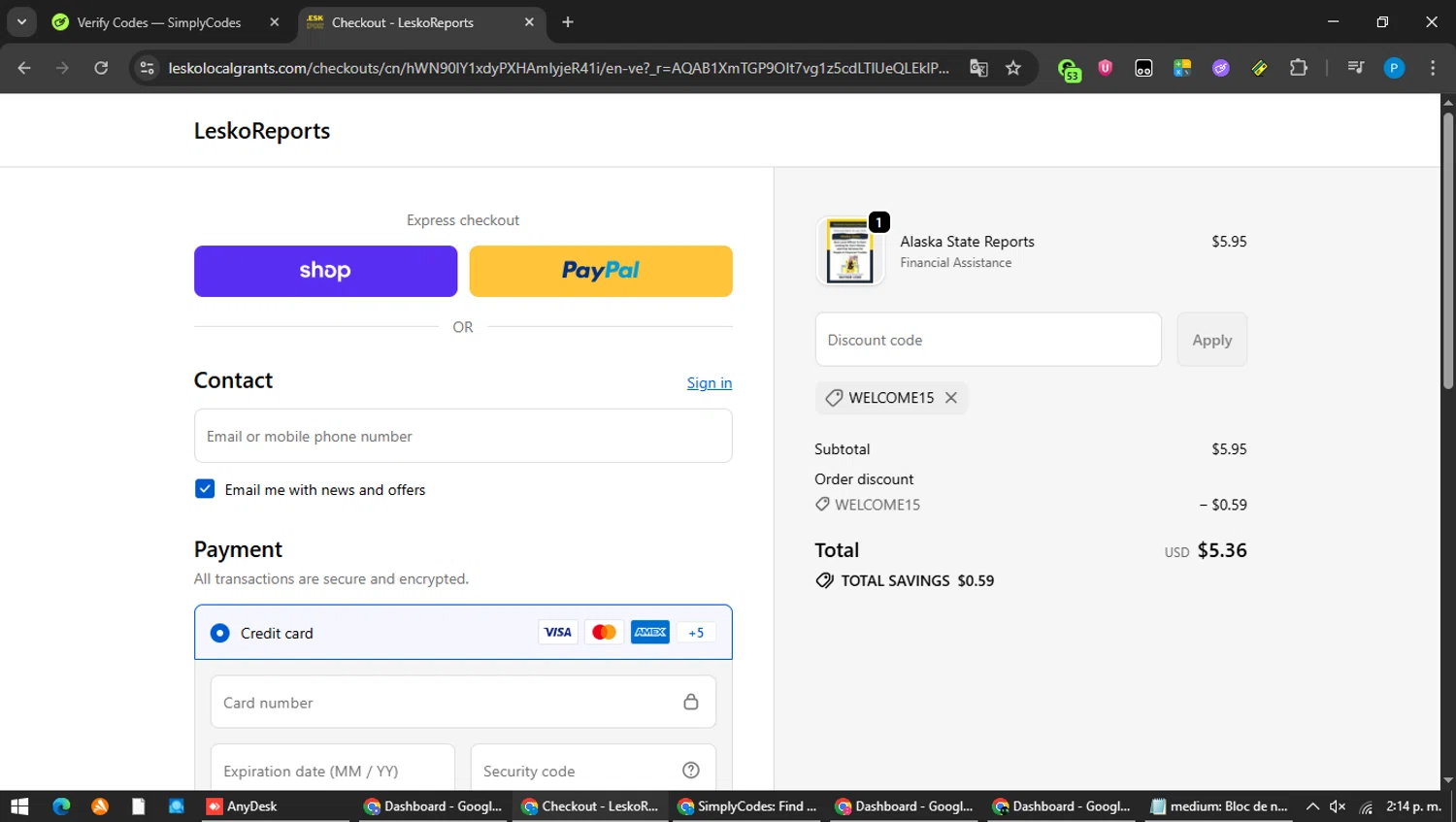Select Credit card radio option
Image resolution: width=1456 pixels, height=822 pixels.
click(x=220, y=633)
